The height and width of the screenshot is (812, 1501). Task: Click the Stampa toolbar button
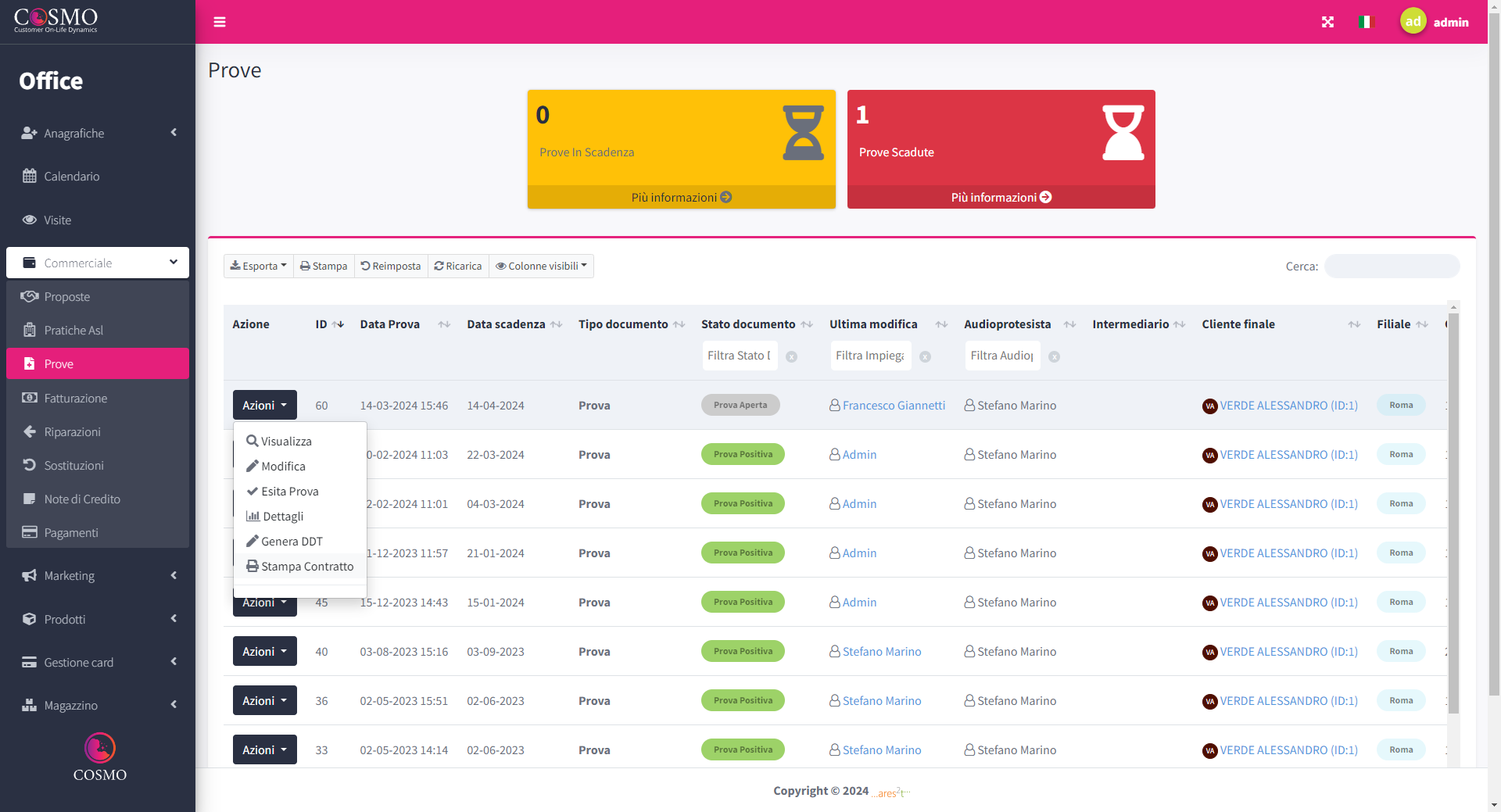click(x=324, y=266)
